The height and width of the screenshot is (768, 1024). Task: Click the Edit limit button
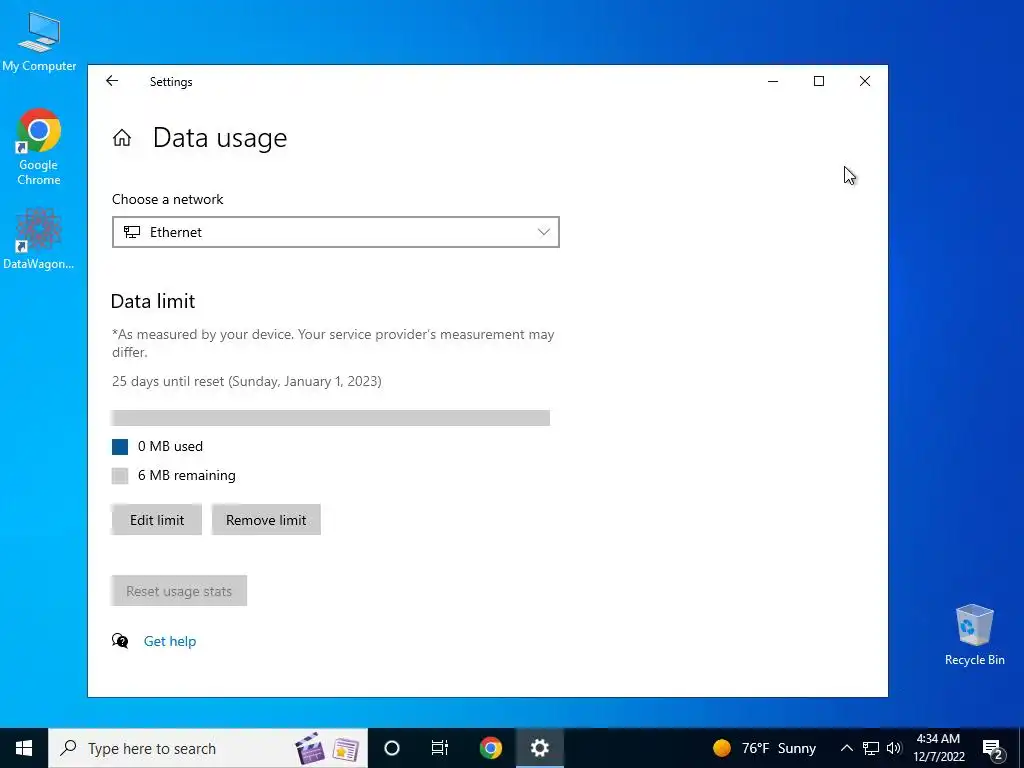point(157,520)
